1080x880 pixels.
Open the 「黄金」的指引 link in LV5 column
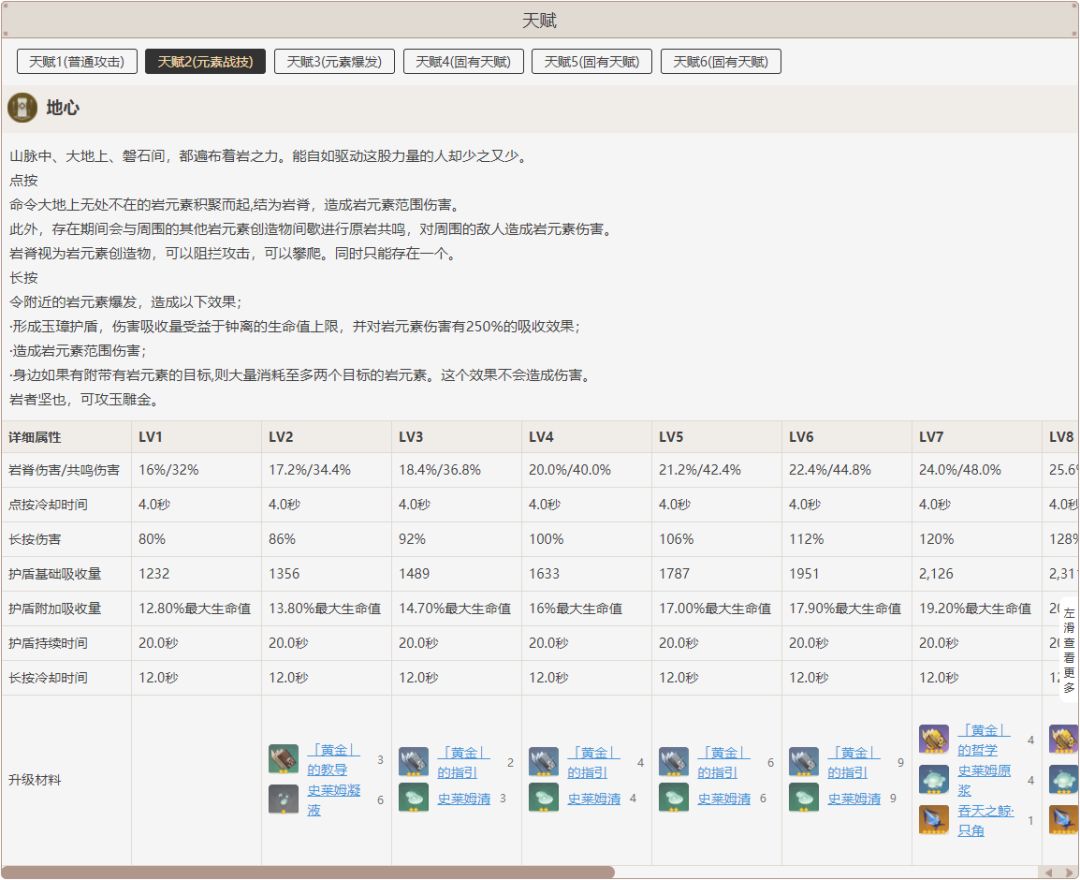[724, 762]
